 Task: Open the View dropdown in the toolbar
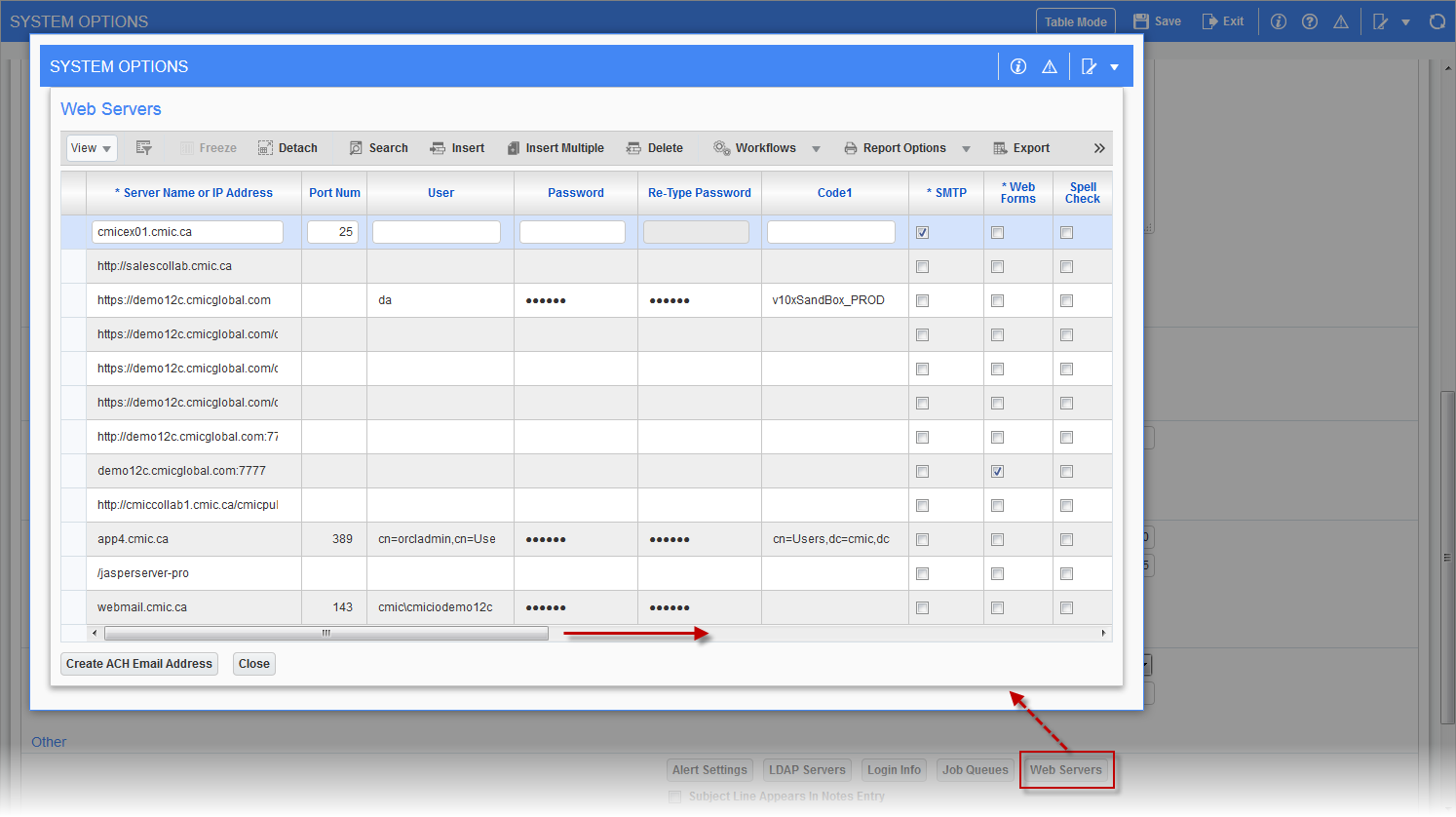click(92, 148)
